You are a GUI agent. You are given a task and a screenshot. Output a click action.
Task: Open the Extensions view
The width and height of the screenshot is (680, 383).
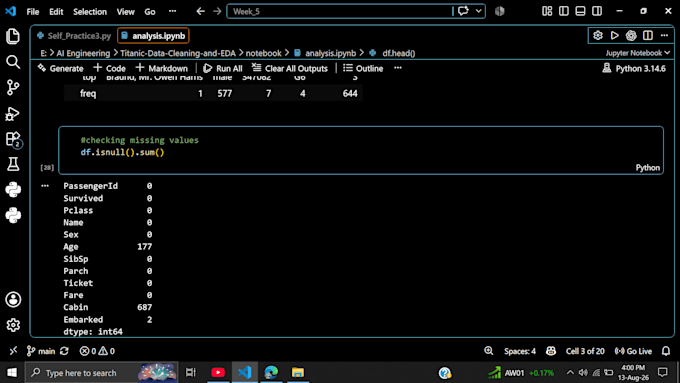(13, 139)
